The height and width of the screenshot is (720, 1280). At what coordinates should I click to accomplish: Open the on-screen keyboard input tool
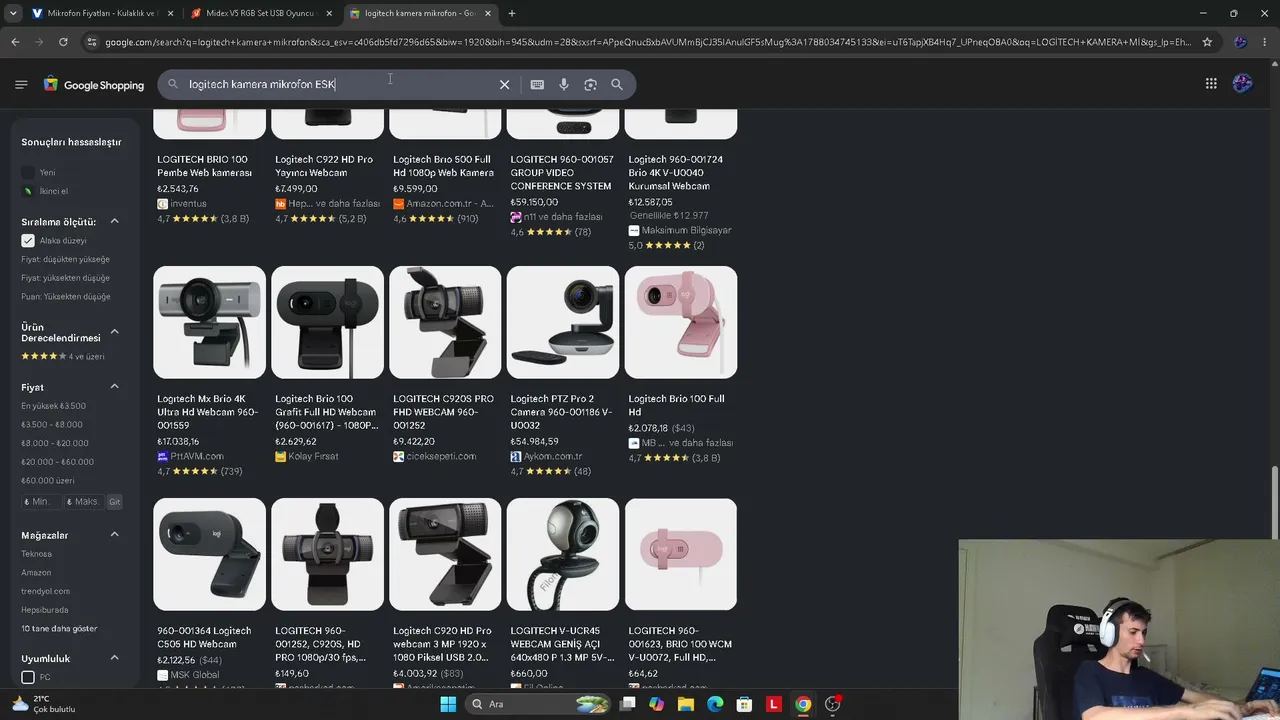pyautogui.click(x=537, y=85)
